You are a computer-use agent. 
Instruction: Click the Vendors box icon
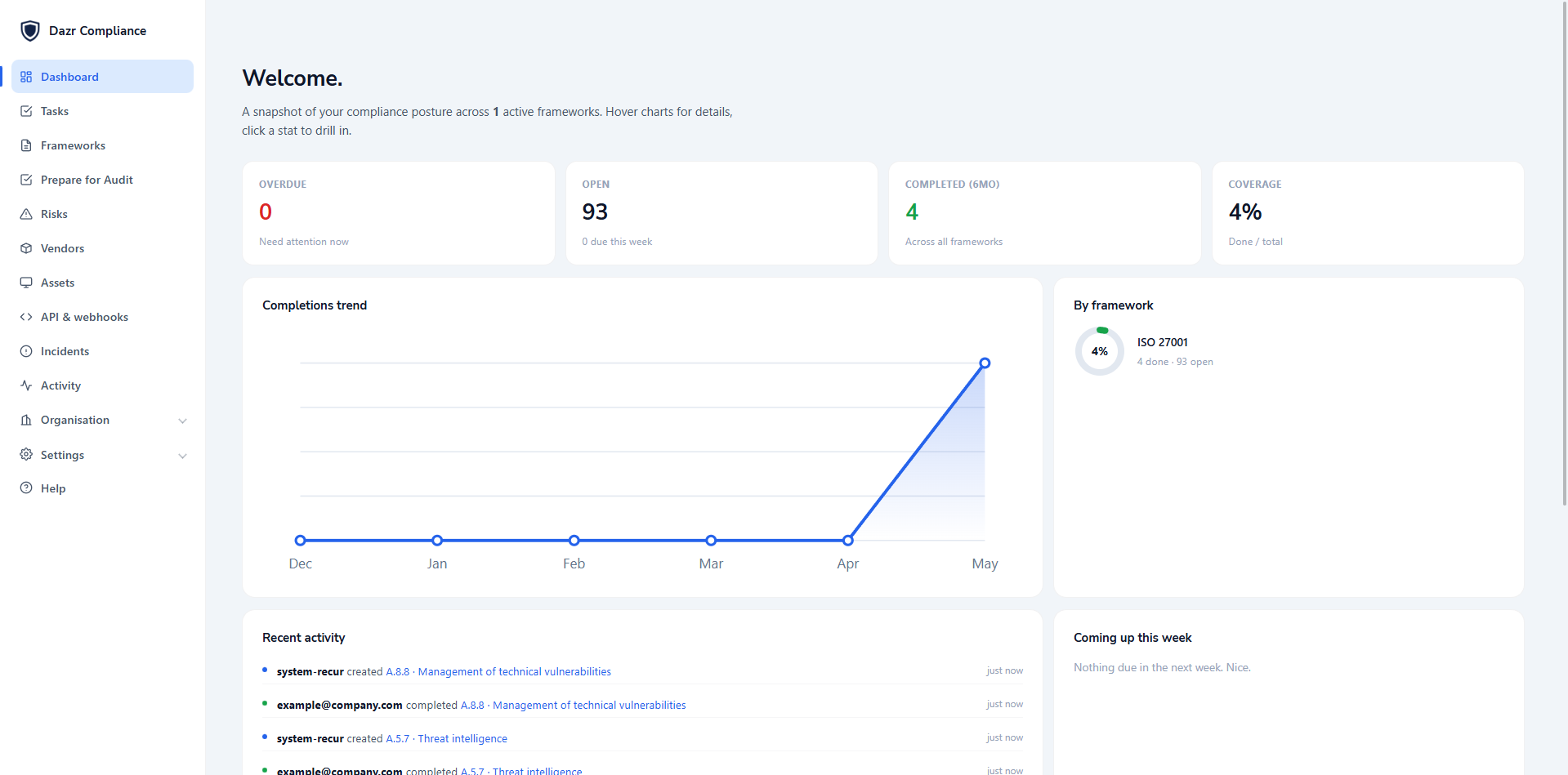click(26, 248)
